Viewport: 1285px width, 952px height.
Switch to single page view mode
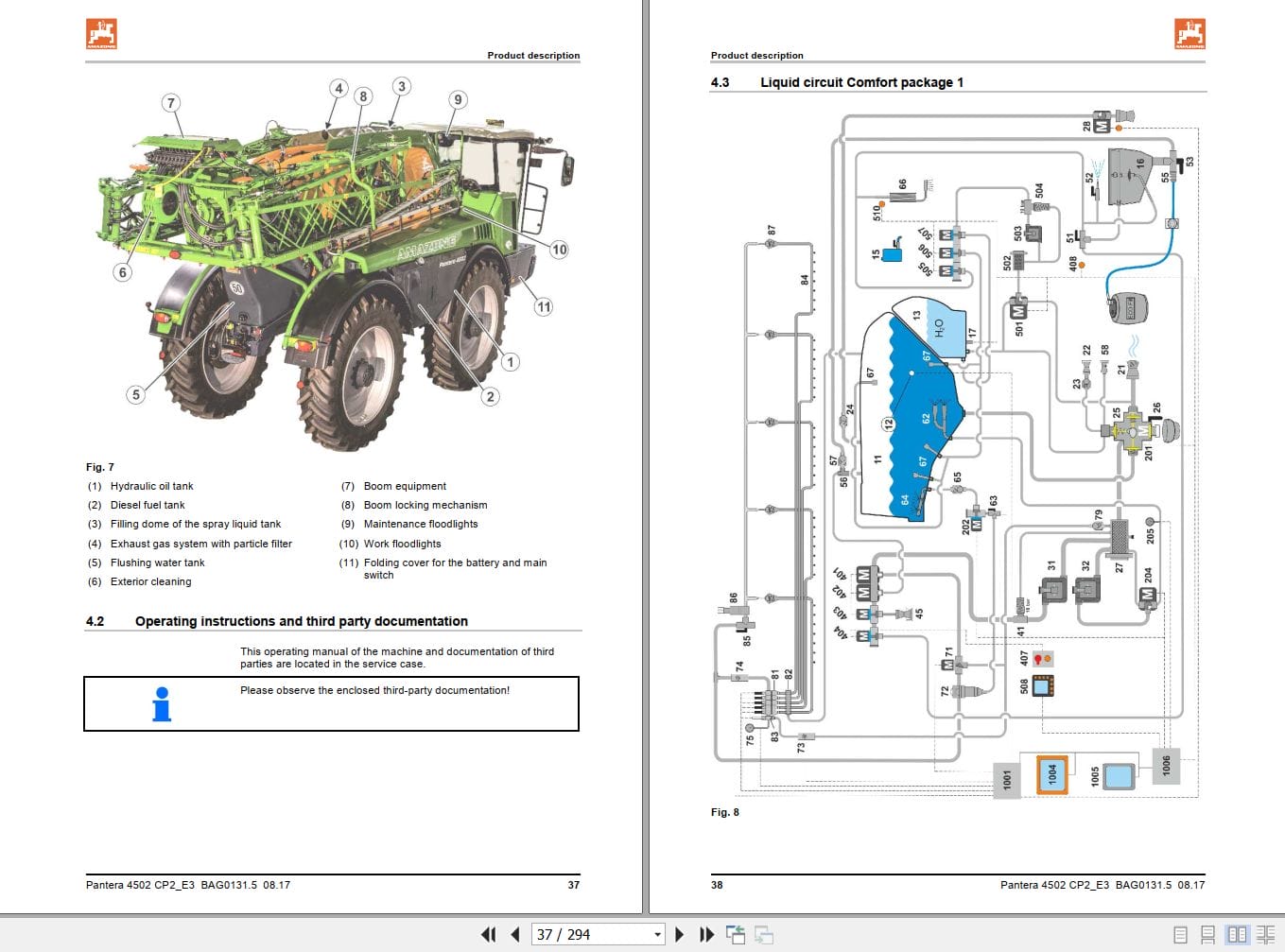(x=1179, y=934)
